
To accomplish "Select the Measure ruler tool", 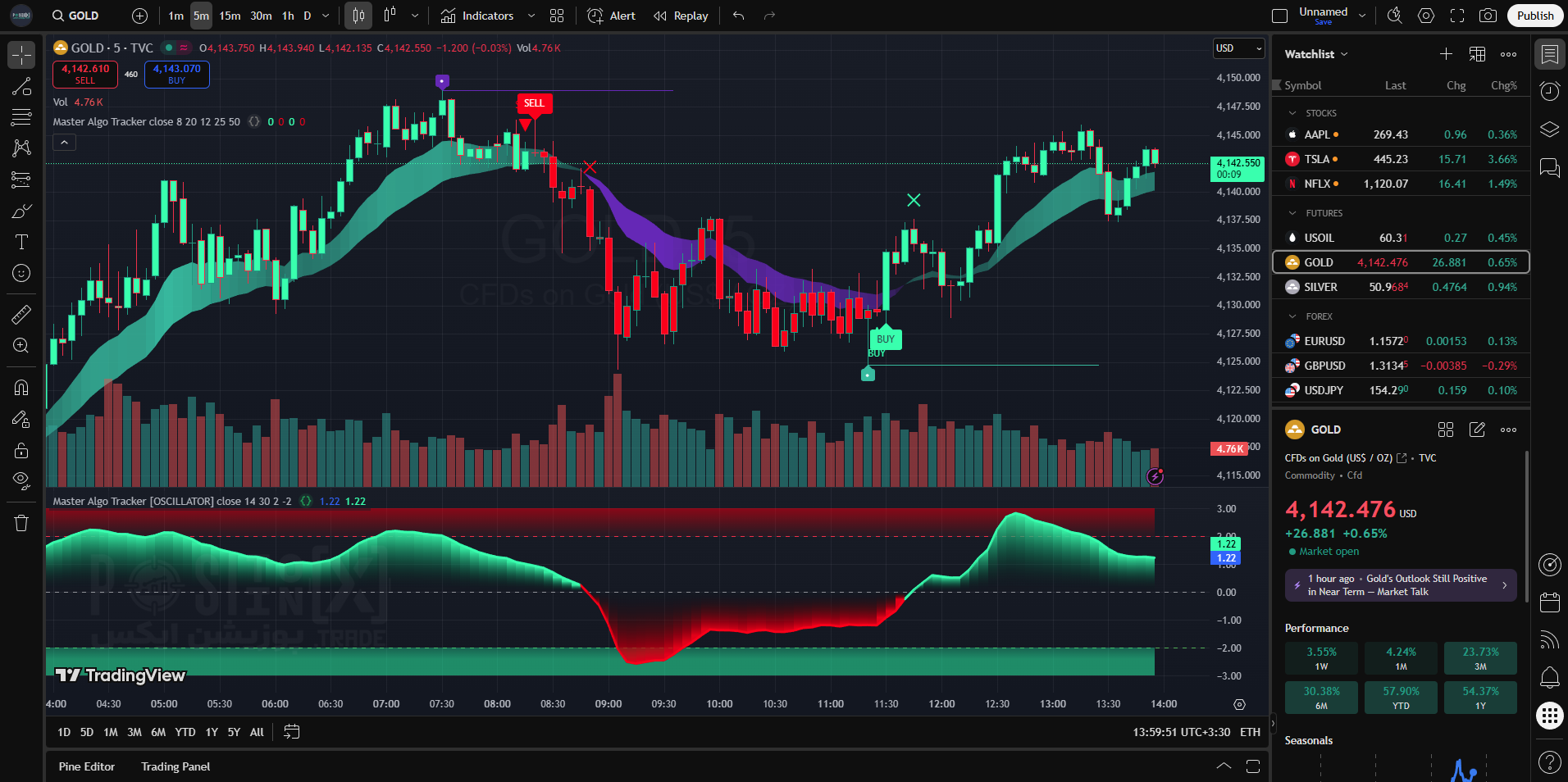I will tap(21, 314).
